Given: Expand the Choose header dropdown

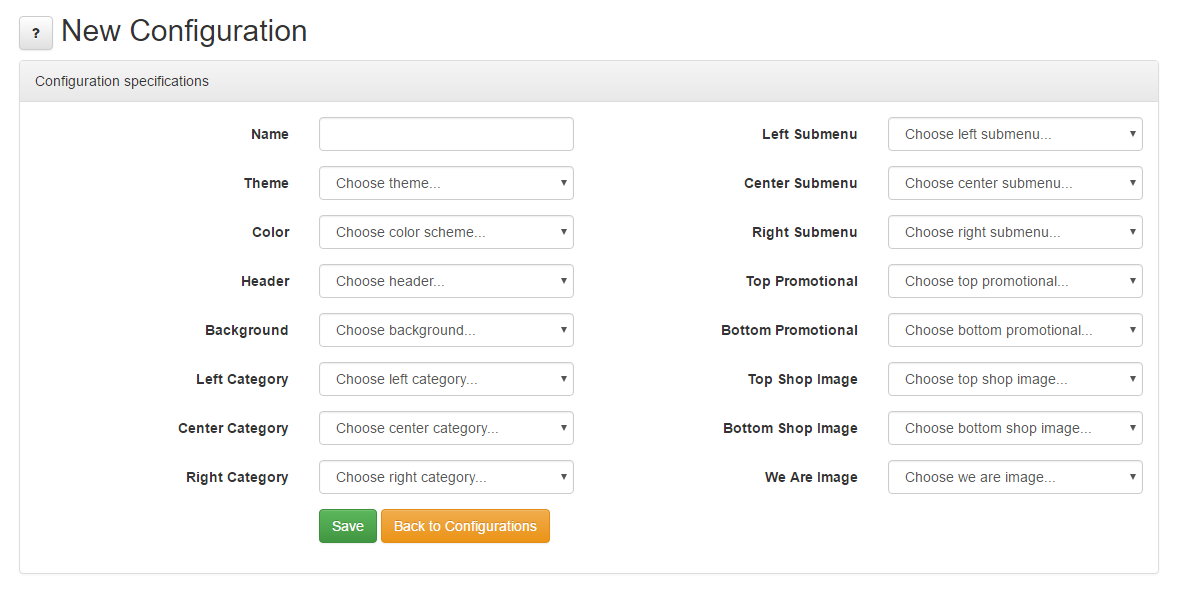Looking at the screenshot, I should point(446,281).
